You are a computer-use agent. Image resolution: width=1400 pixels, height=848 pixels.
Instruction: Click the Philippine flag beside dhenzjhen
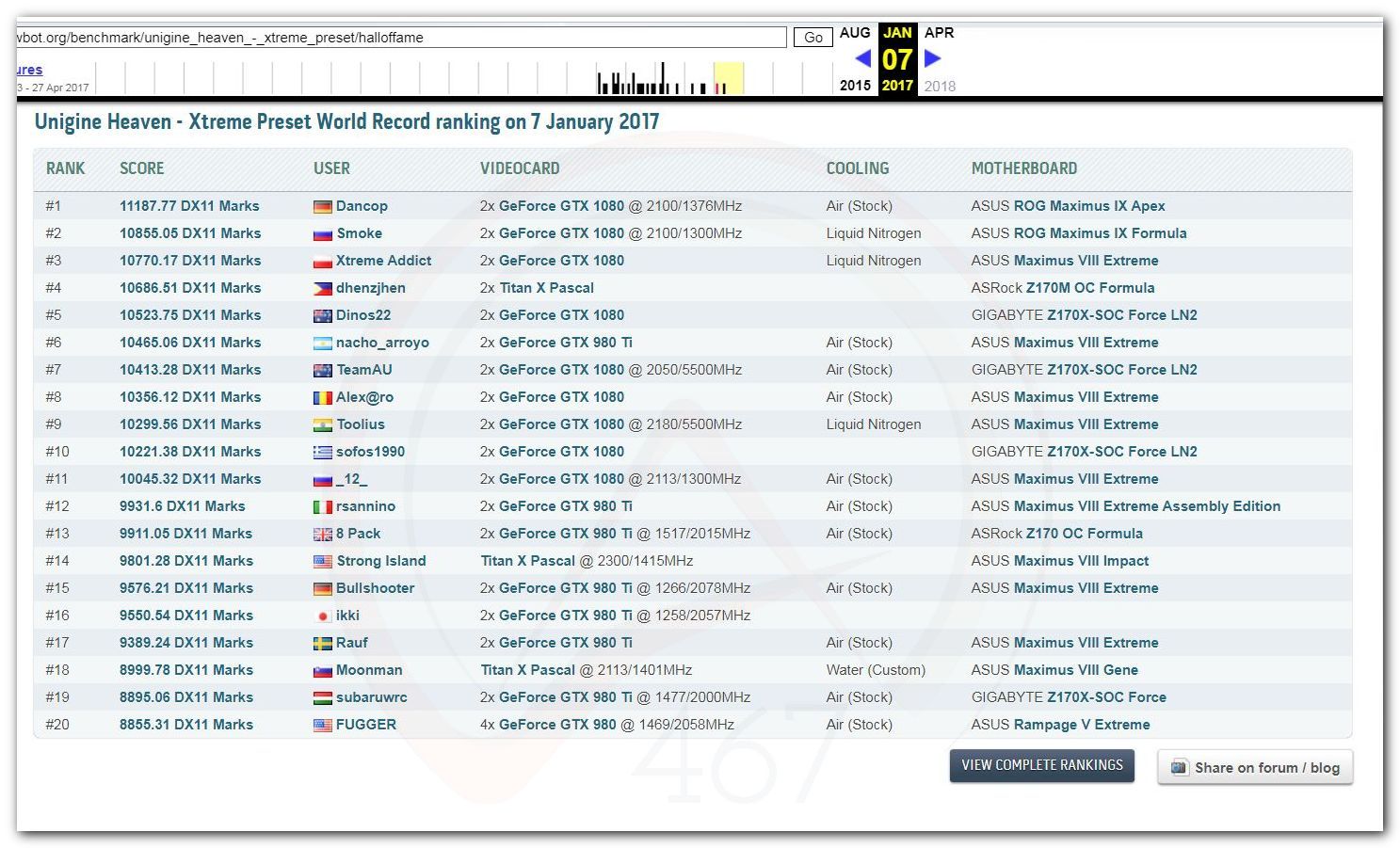322,289
